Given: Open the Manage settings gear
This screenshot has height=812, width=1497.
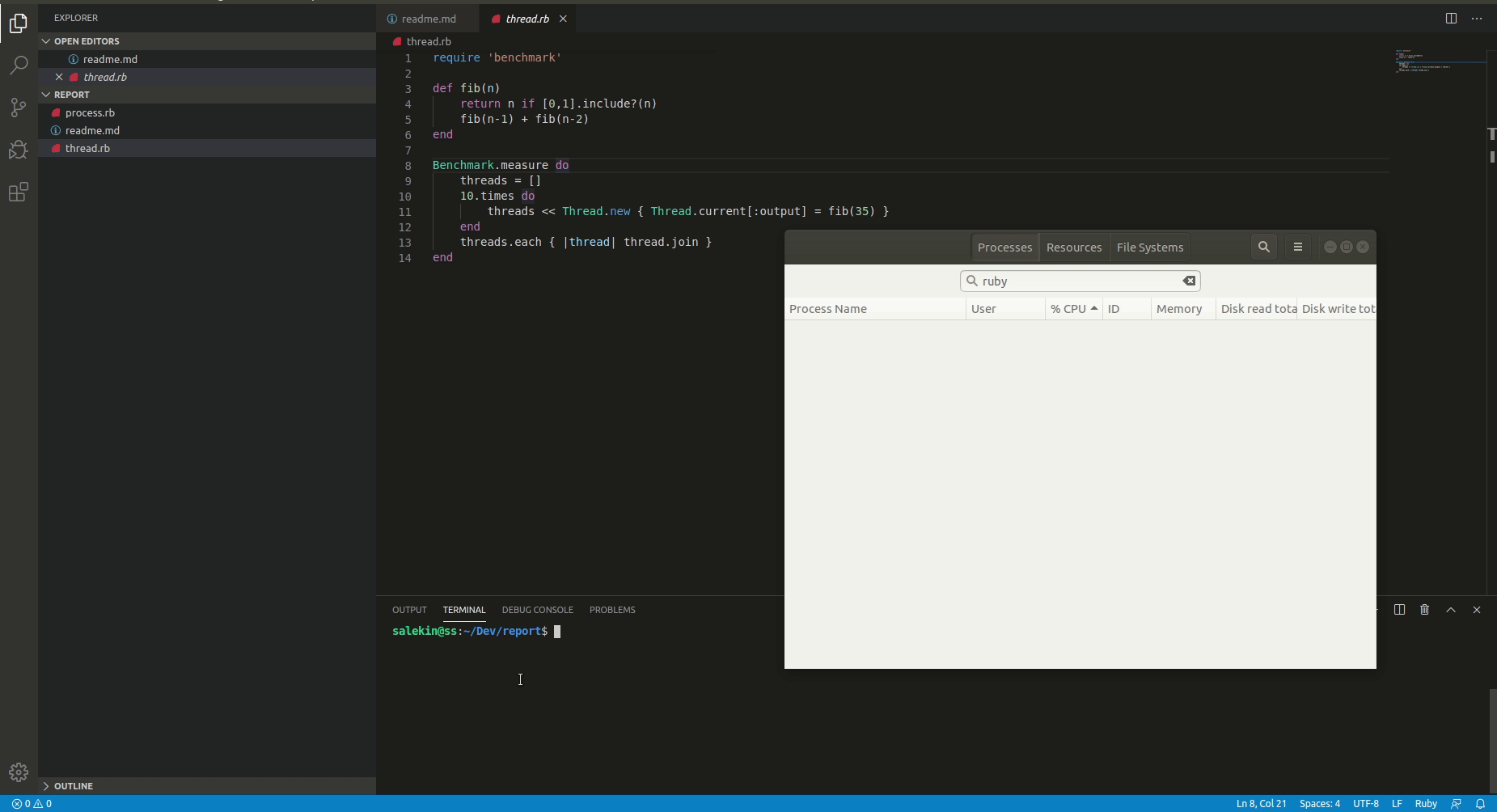Looking at the screenshot, I should click(x=19, y=772).
